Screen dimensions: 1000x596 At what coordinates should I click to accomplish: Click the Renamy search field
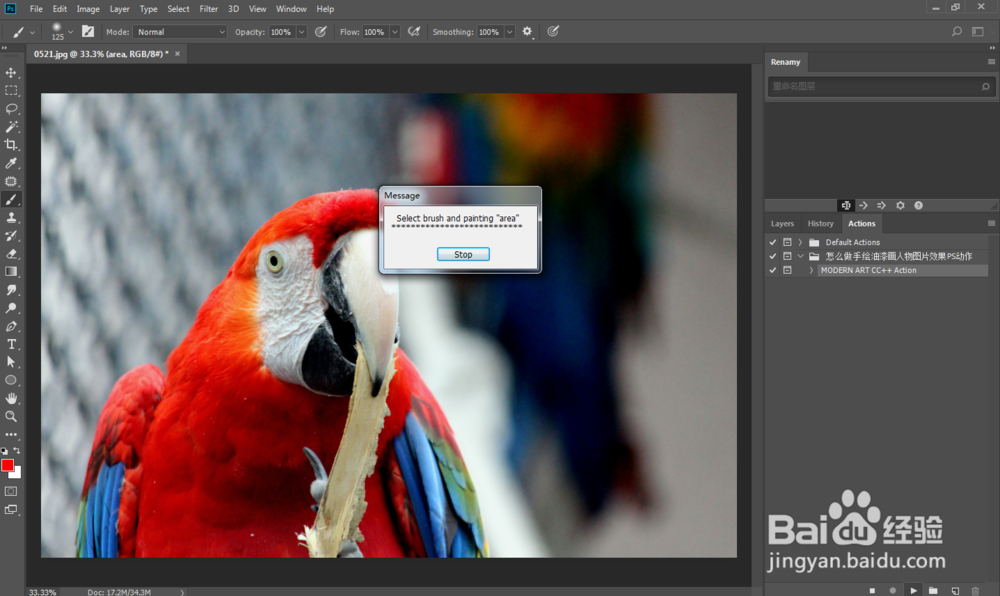[881, 86]
